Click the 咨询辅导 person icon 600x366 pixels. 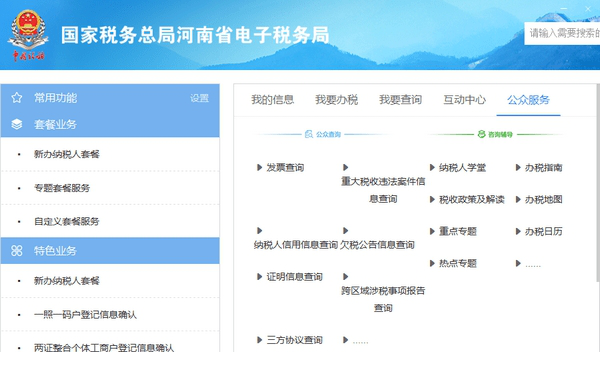pyautogui.click(x=481, y=134)
